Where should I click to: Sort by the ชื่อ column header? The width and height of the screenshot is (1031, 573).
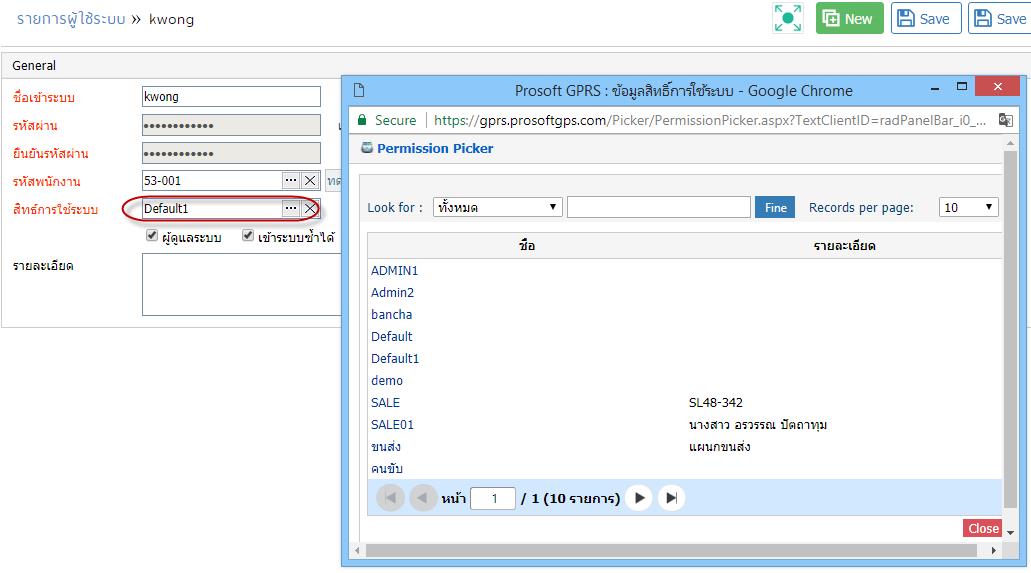[x=527, y=245]
